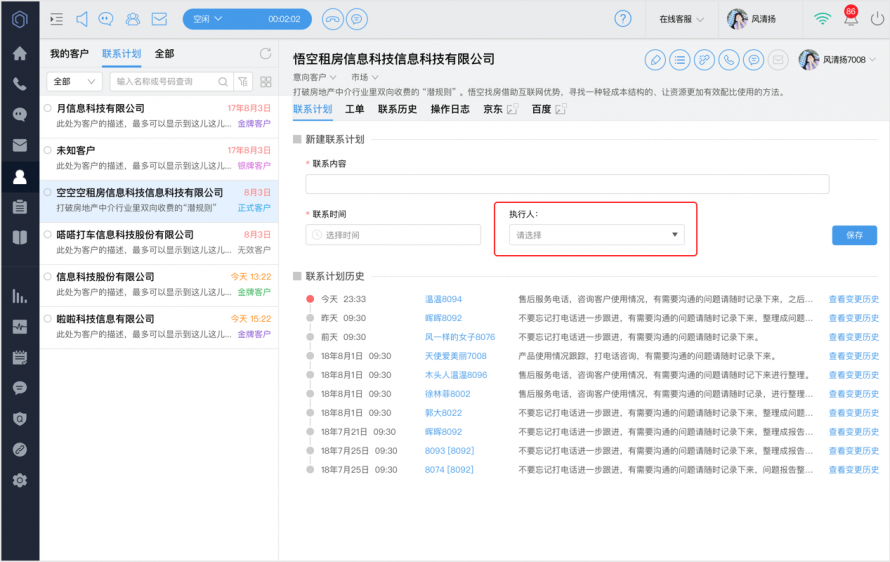Expand the 意向客户 dropdown
Viewport: 890px width, 562px height.
point(314,77)
